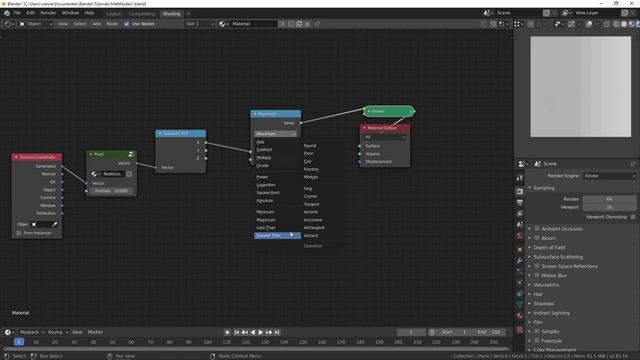This screenshot has height=360, width=640.
Task: Open the Modifiers wrench tab icon
Action: pyautogui.click(x=520, y=260)
